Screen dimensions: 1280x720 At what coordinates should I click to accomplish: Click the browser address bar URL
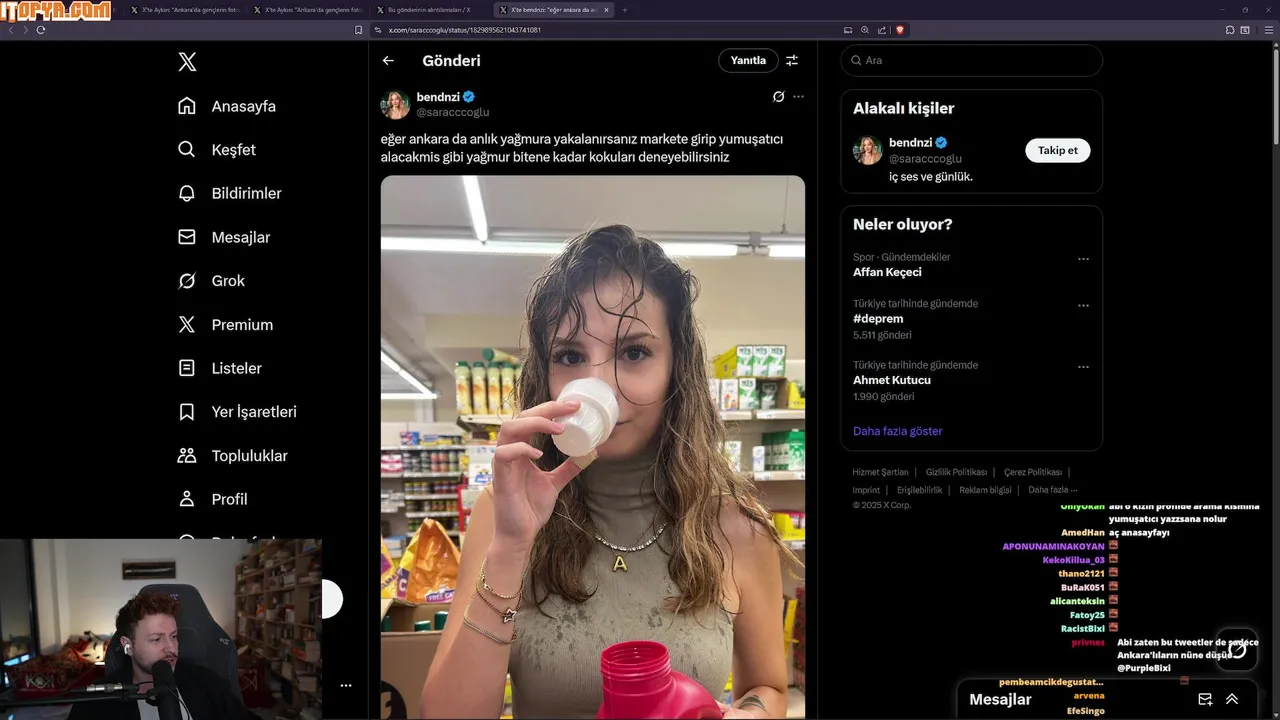coord(465,30)
